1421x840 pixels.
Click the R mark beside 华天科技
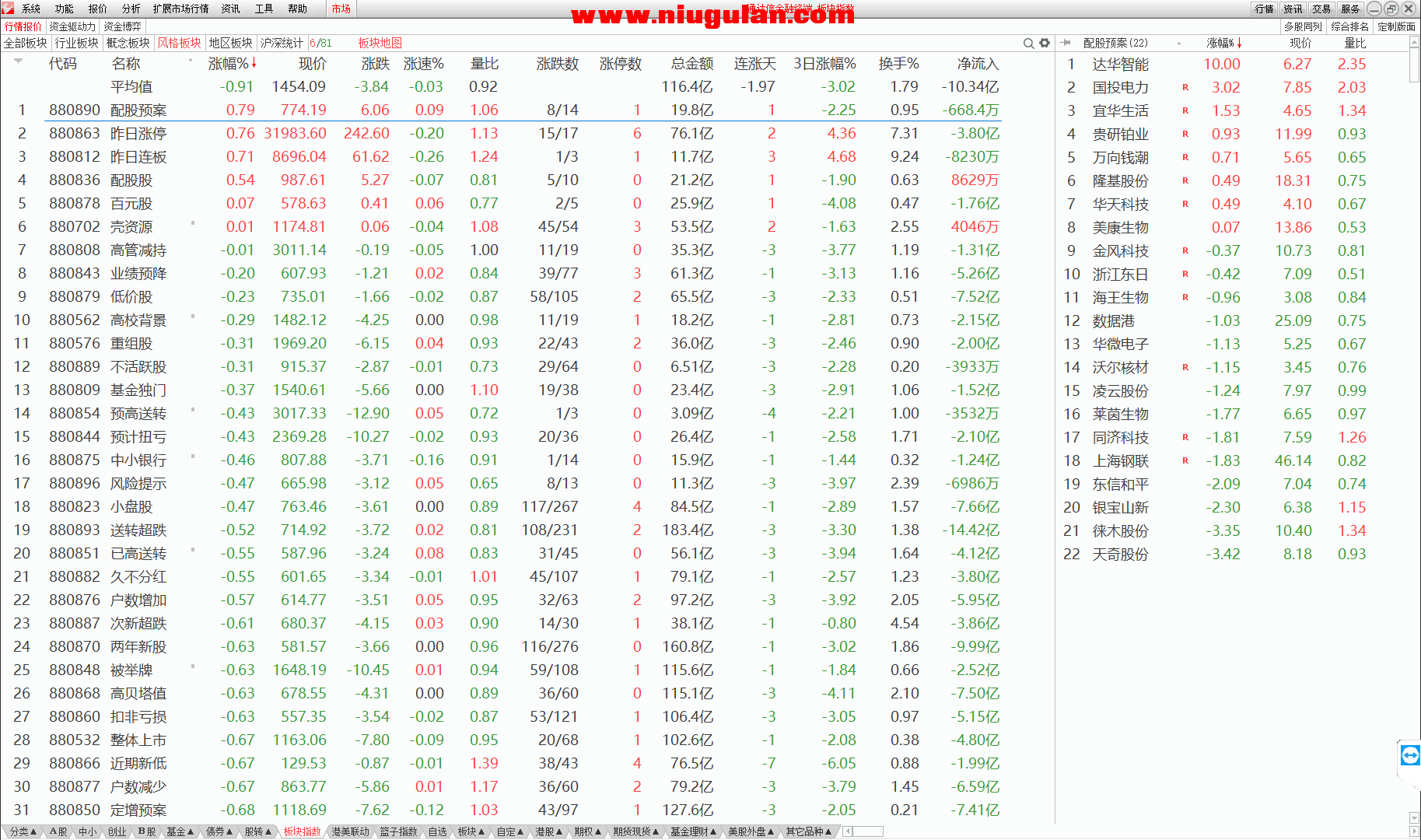click(1185, 204)
